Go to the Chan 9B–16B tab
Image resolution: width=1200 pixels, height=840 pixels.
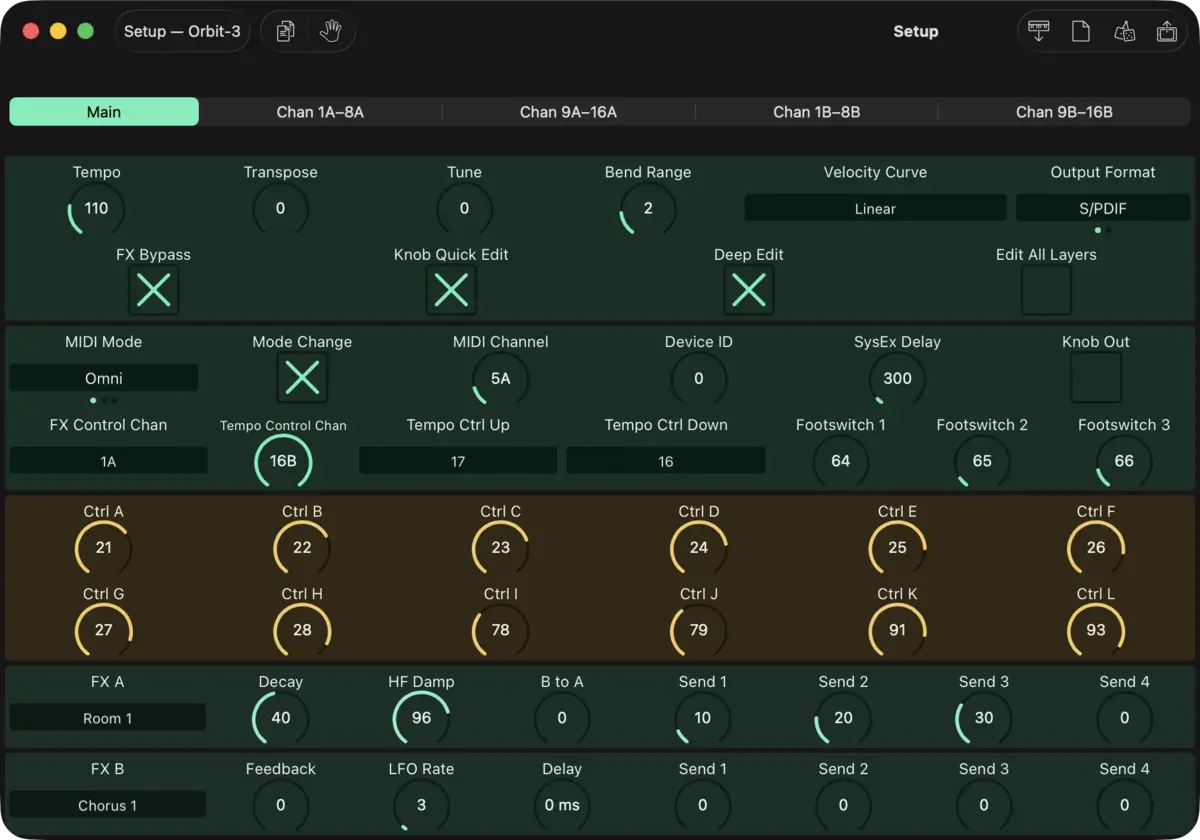coord(1064,112)
